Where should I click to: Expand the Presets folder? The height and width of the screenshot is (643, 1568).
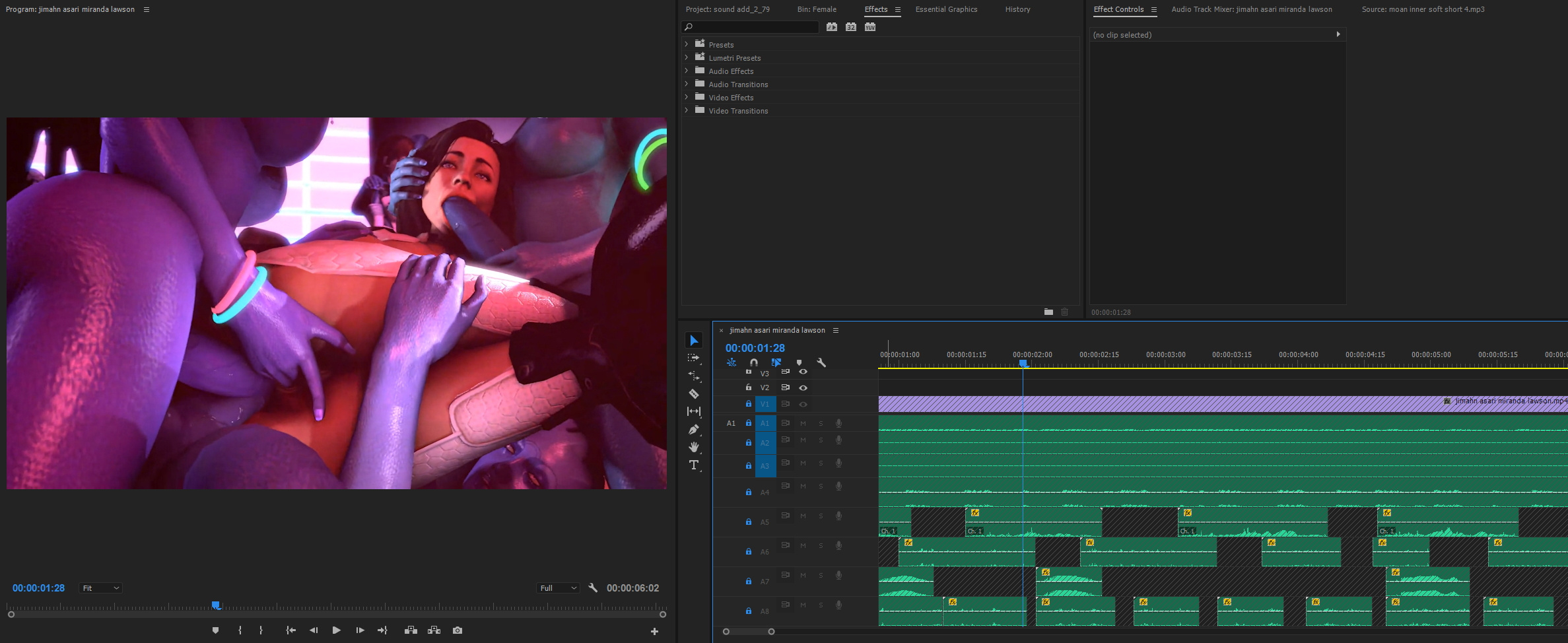(687, 44)
